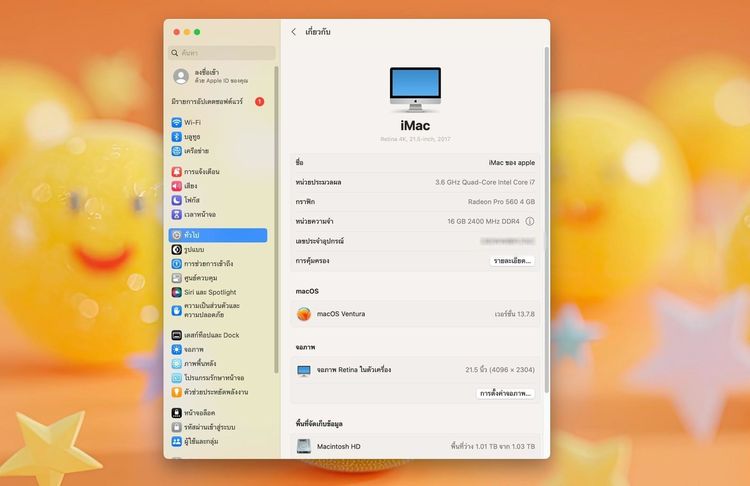Open software update available notice

(x=207, y=101)
